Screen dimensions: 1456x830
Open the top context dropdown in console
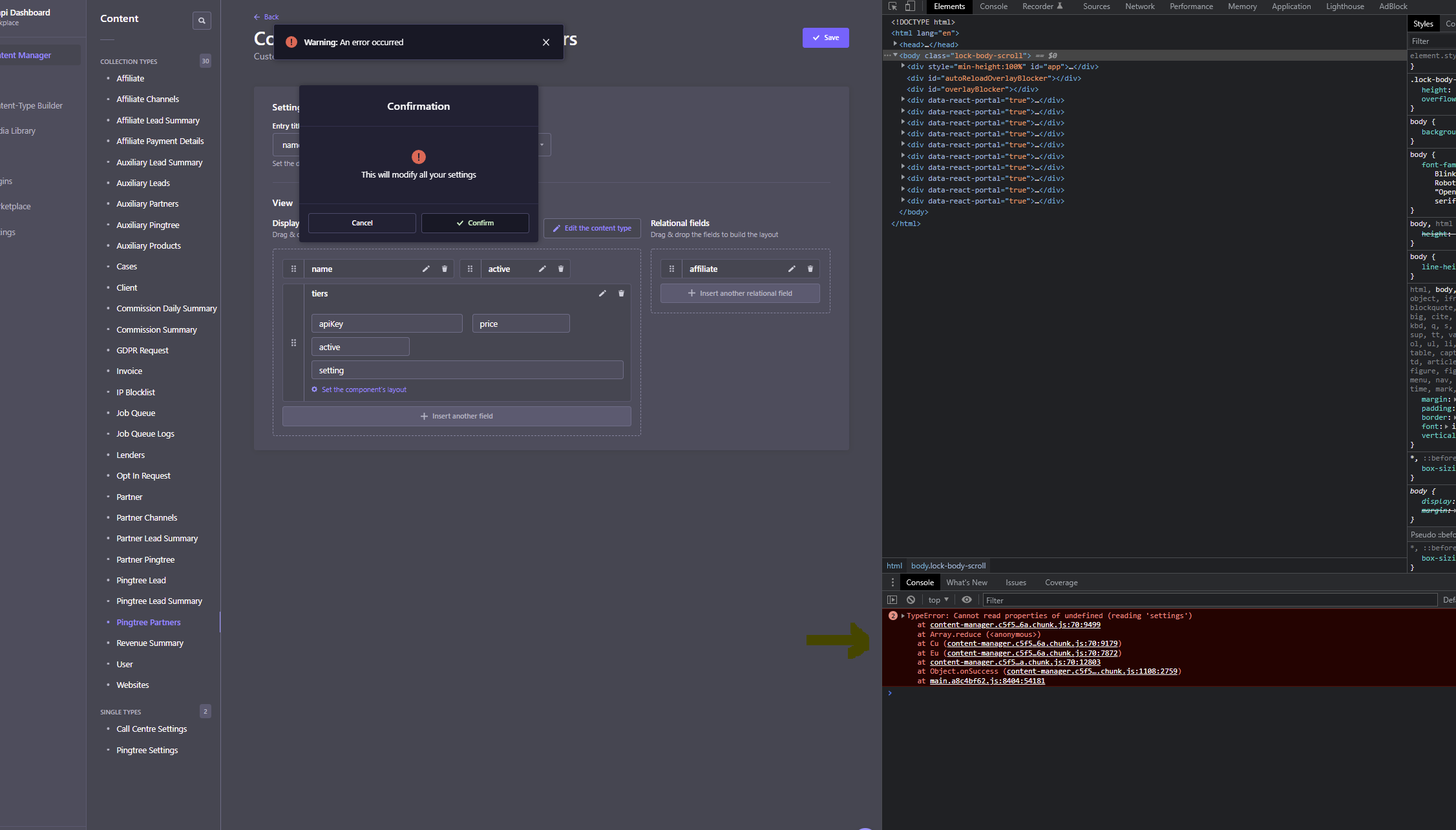point(938,600)
